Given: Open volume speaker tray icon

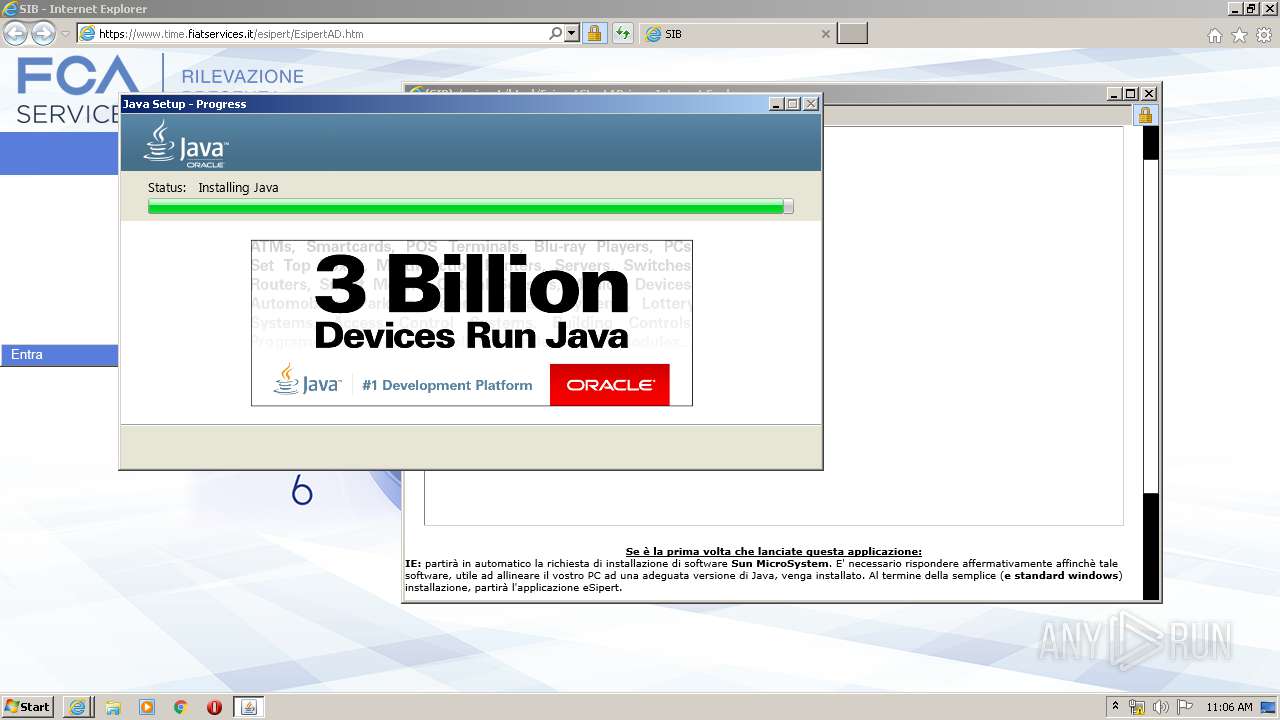Looking at the screenshot, I should [x=1161, y=707].
